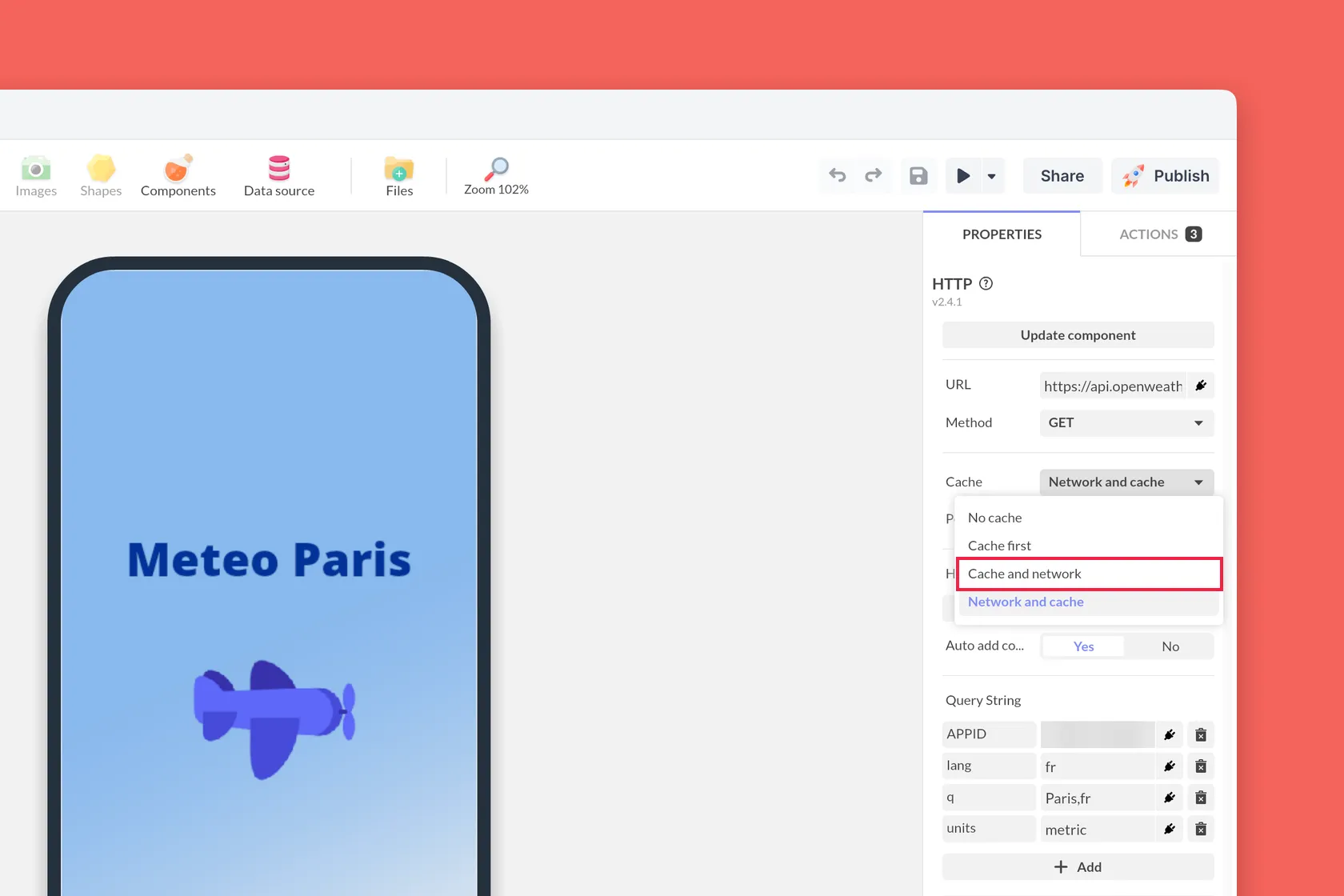This screenshot has height=896, width=1344.
Task: Select No cache option
Action: (x=1088, y=518)
